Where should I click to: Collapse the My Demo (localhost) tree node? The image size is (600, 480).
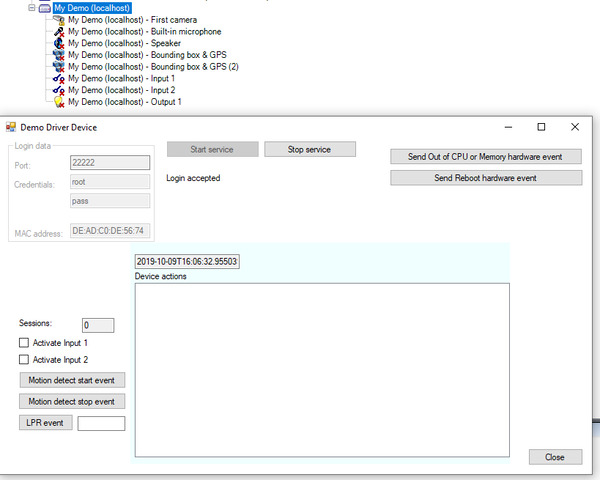32,8
